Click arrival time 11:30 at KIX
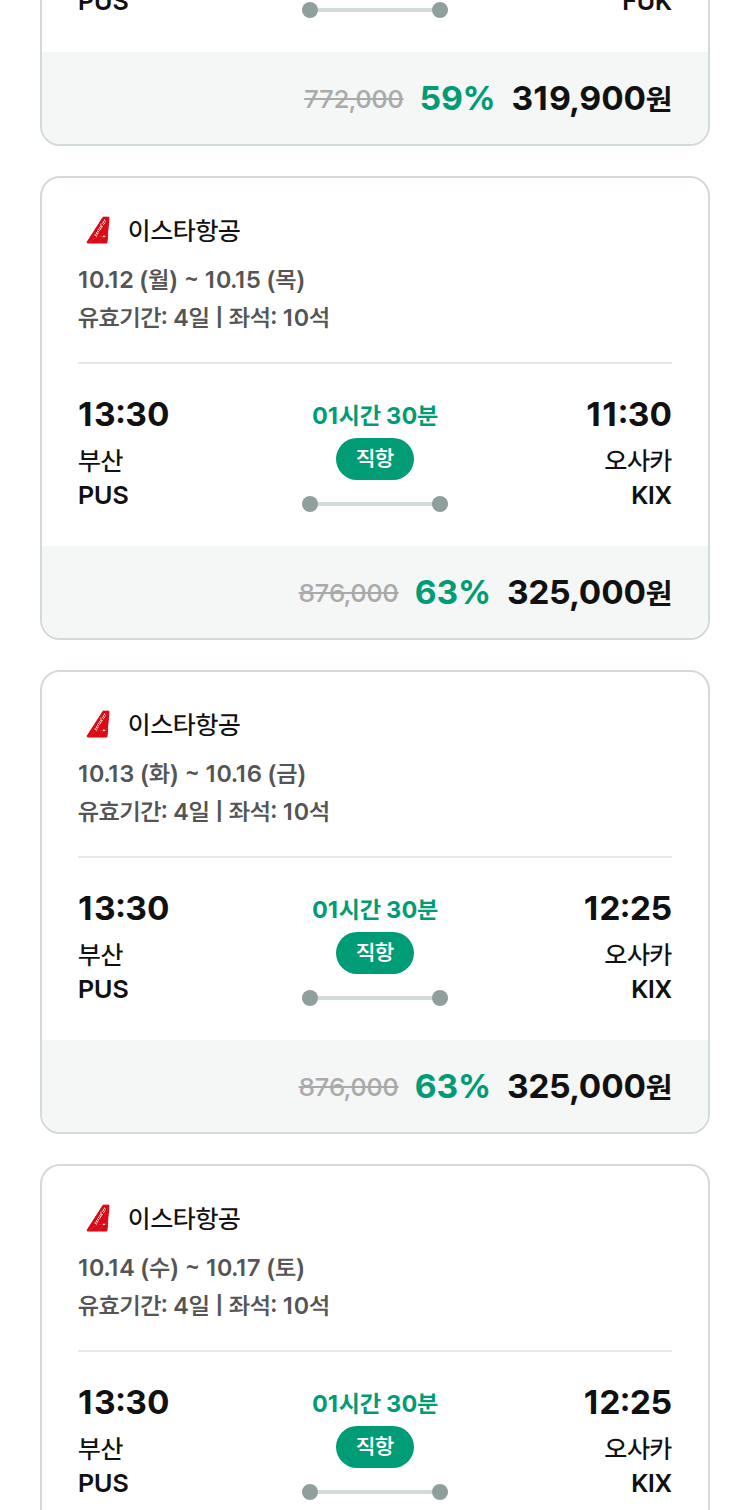This screenshot has width=750, height=1510. tap(629, 414)
